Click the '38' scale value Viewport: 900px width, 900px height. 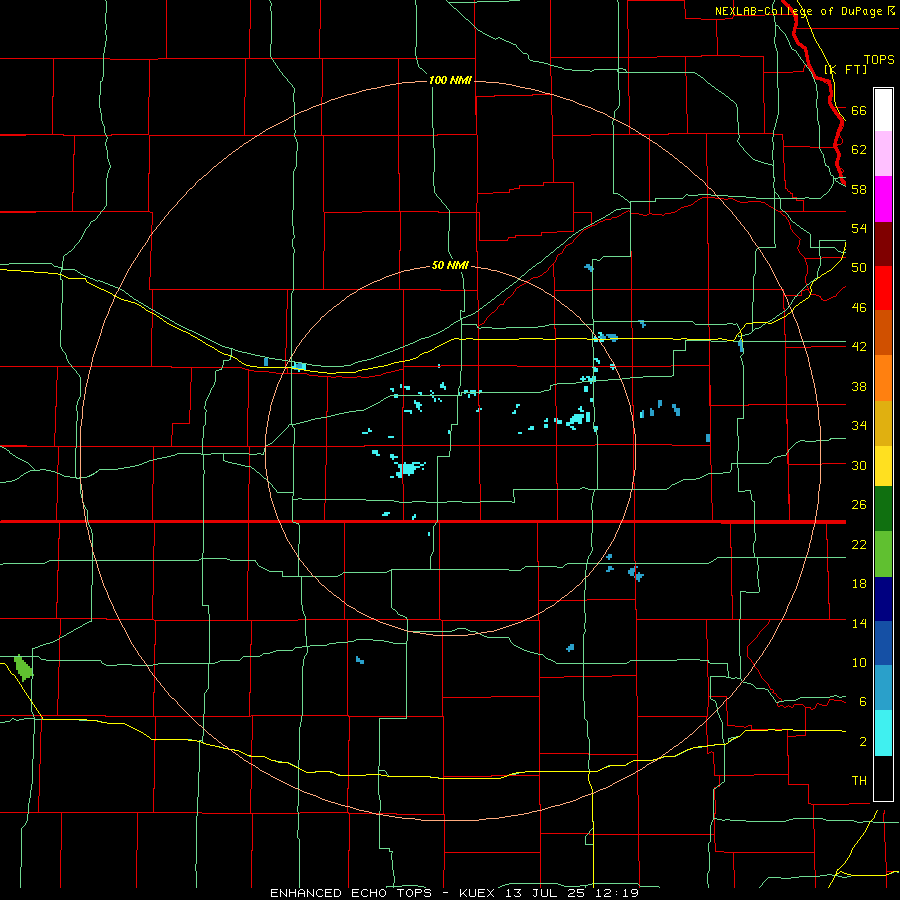click(859, 386)
